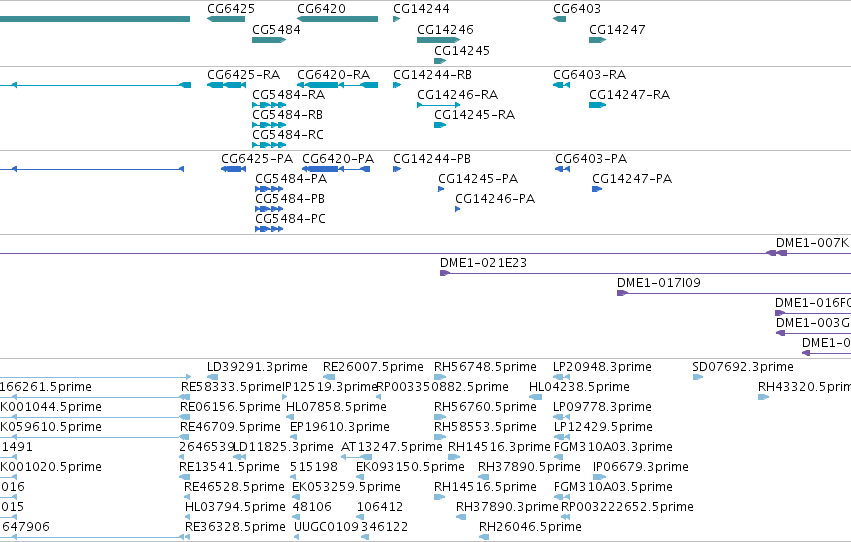The image size is (851, 542).
Task: Click the RE46709.5prime EST label
Action: tap(230, 428)
